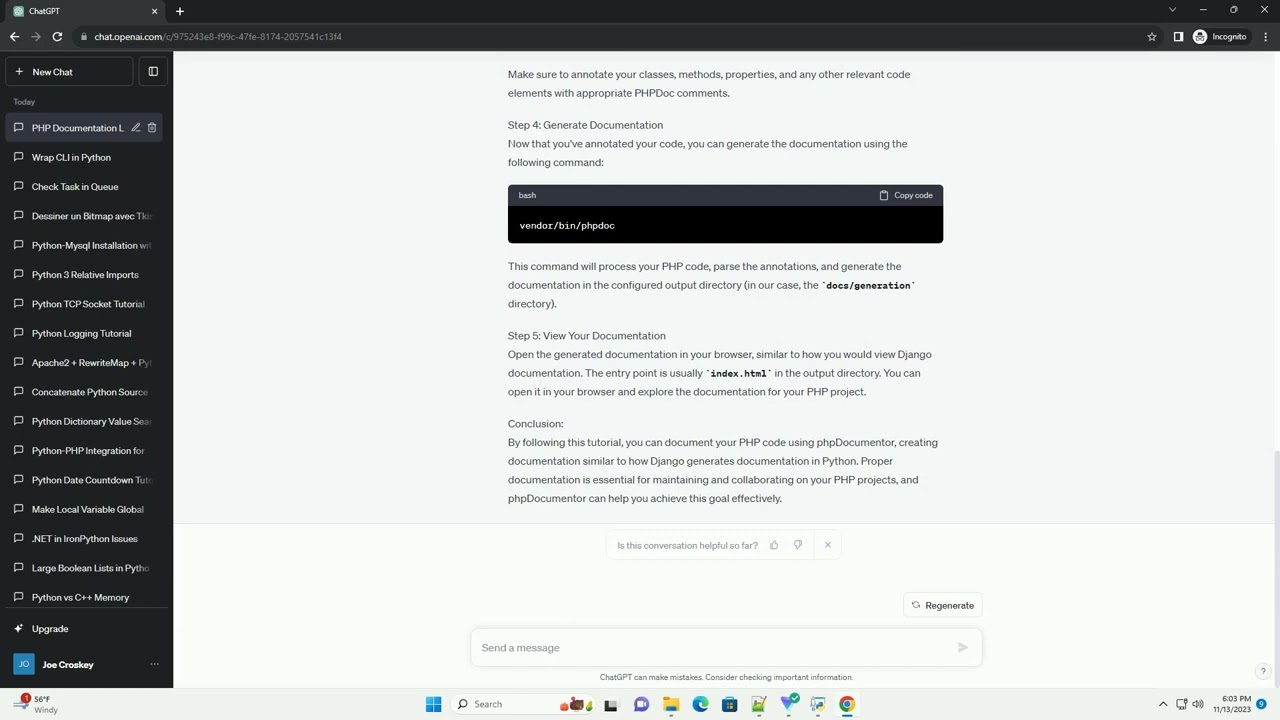
Task: Click the Upgrade plan option
Action: 84,629
